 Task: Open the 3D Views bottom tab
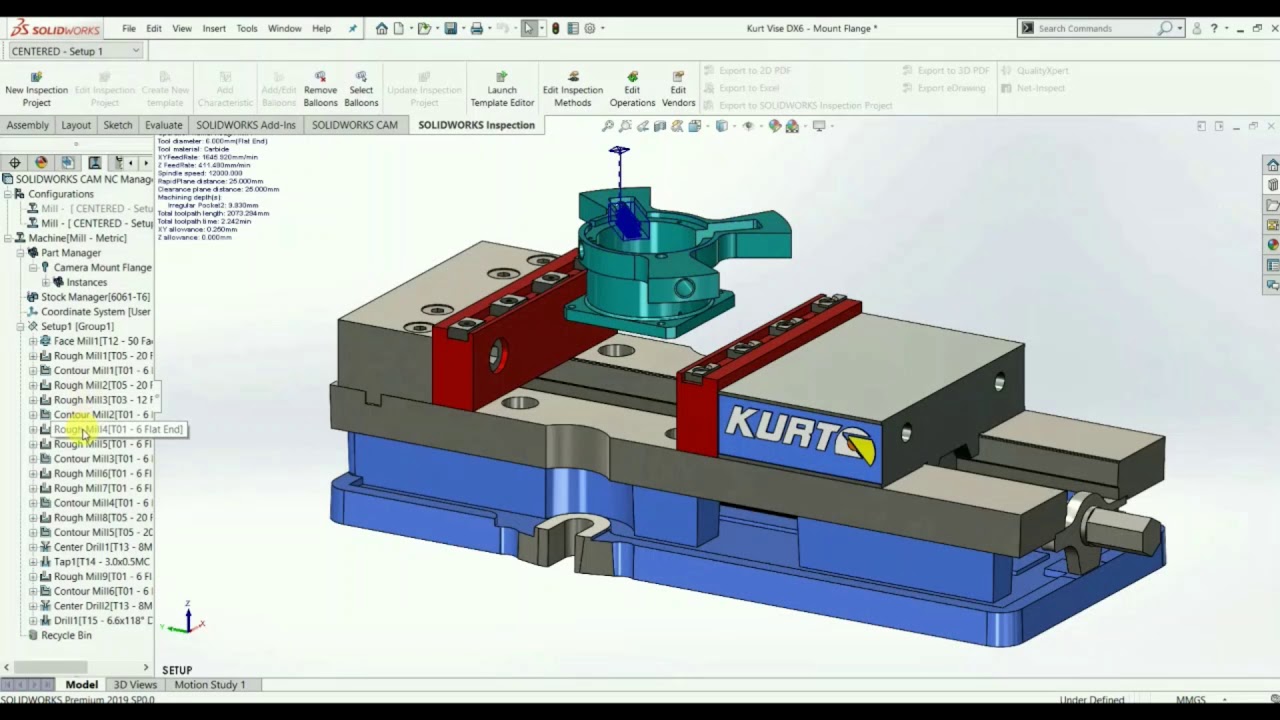pyautogui.click(x=135, y=685)
